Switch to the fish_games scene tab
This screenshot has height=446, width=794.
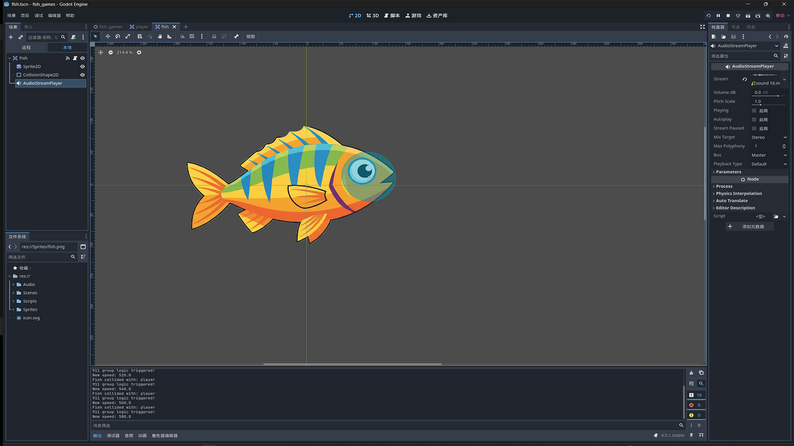pos(108,27)
